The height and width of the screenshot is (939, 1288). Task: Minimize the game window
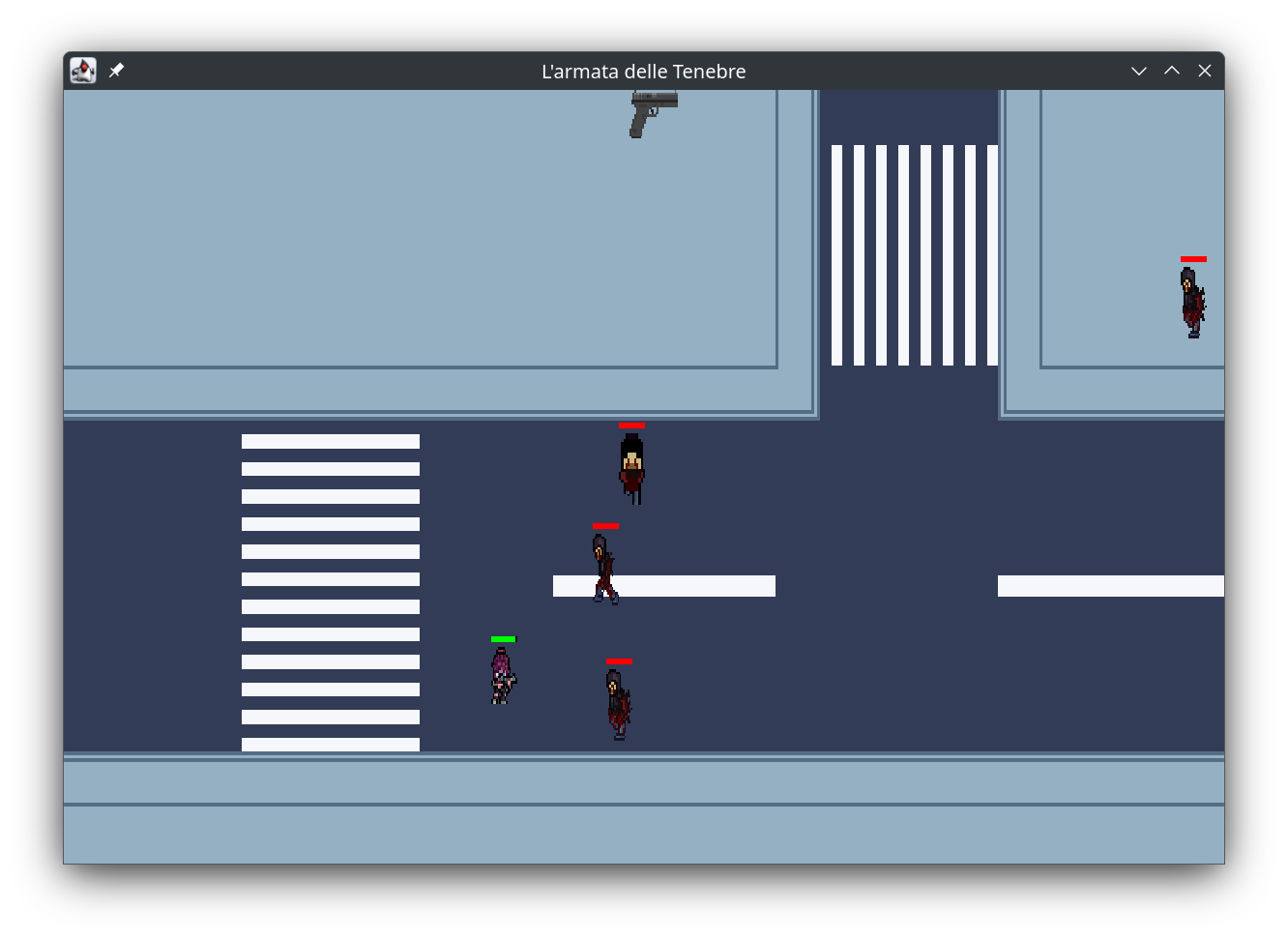click(1139, 71)
